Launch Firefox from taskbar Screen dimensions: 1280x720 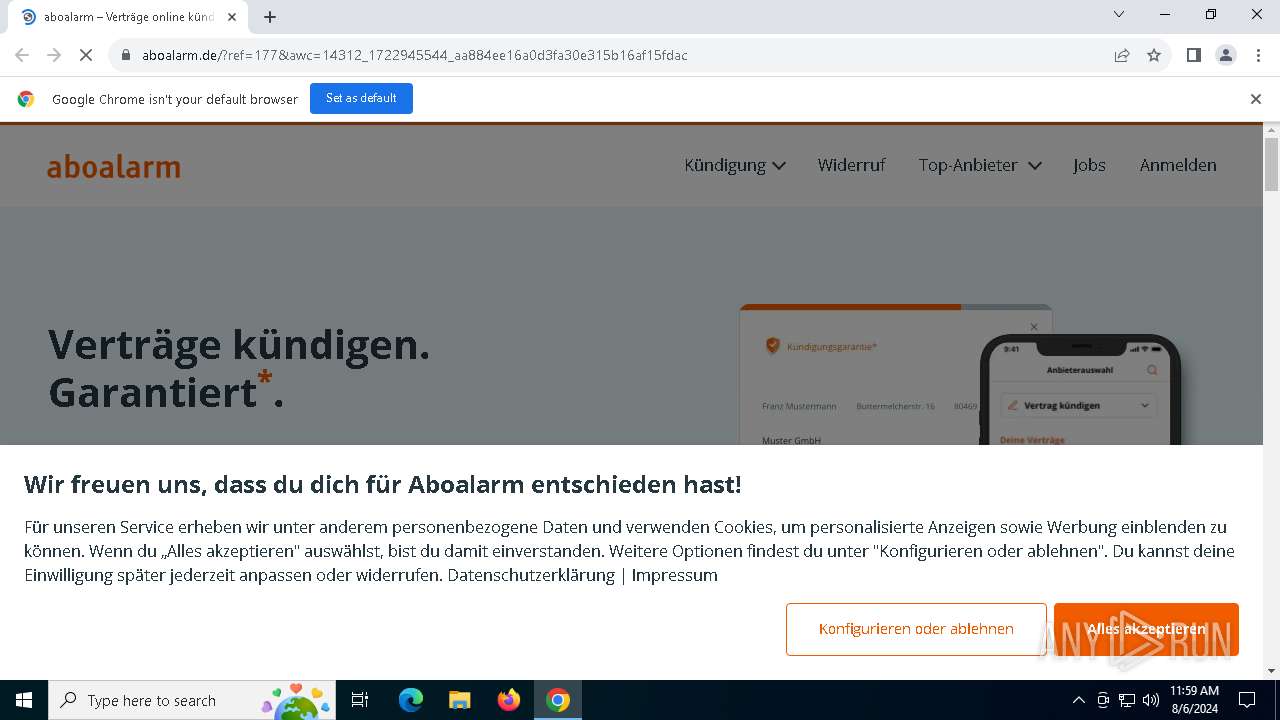click(509, 700)
